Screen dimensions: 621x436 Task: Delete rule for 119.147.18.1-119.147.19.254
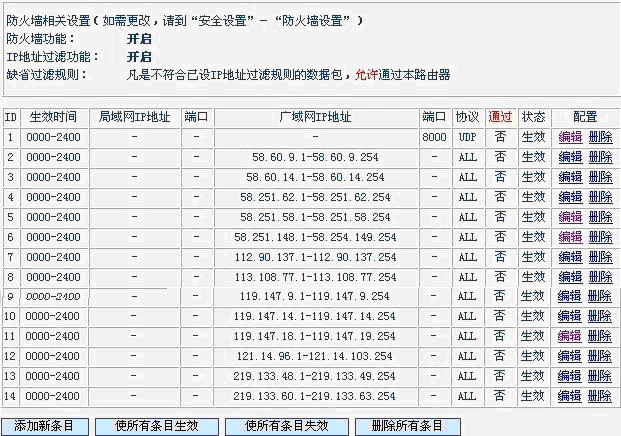[600, 336]
